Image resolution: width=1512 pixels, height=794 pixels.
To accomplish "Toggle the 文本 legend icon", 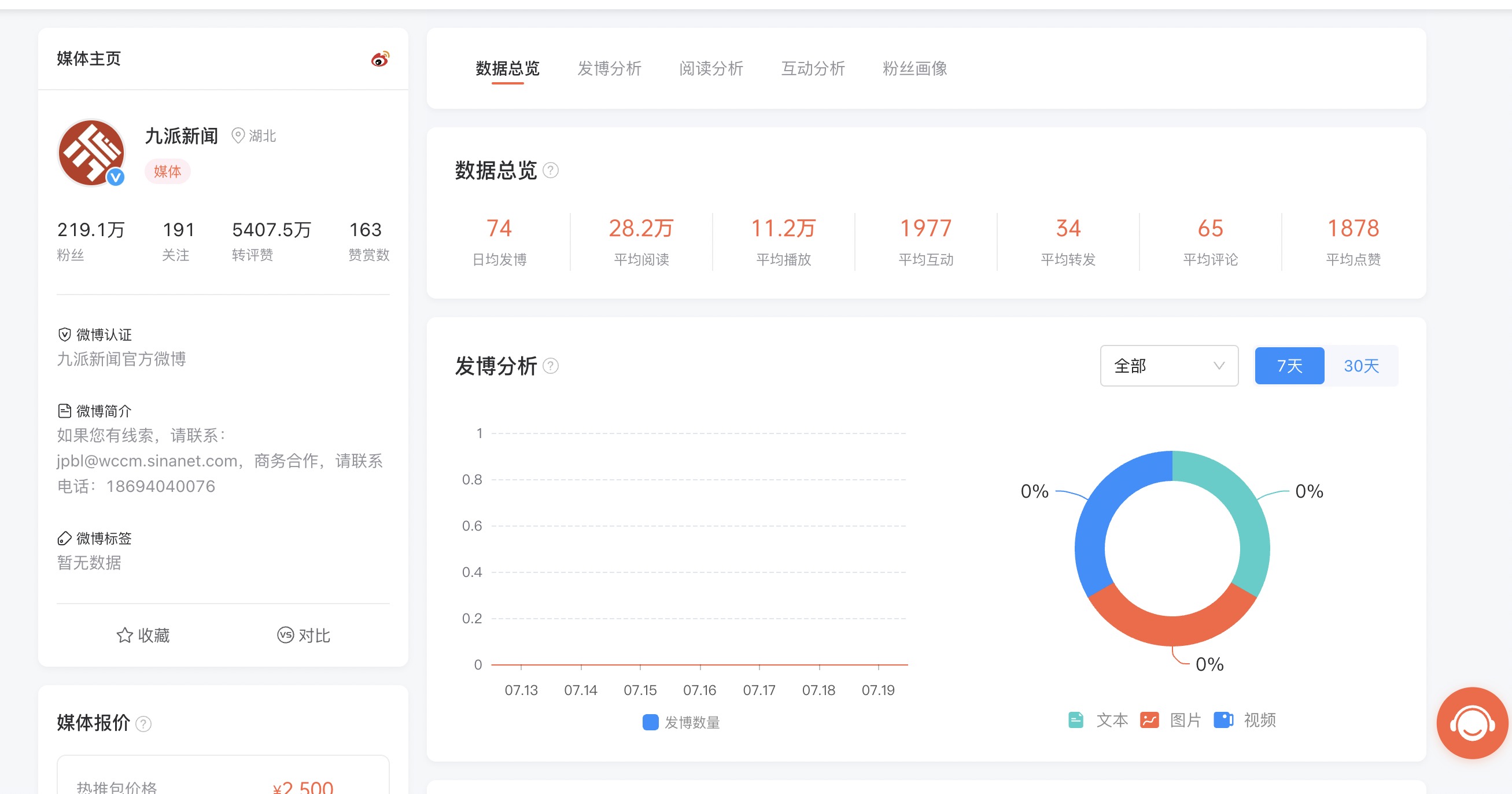I will point(1076,720).
